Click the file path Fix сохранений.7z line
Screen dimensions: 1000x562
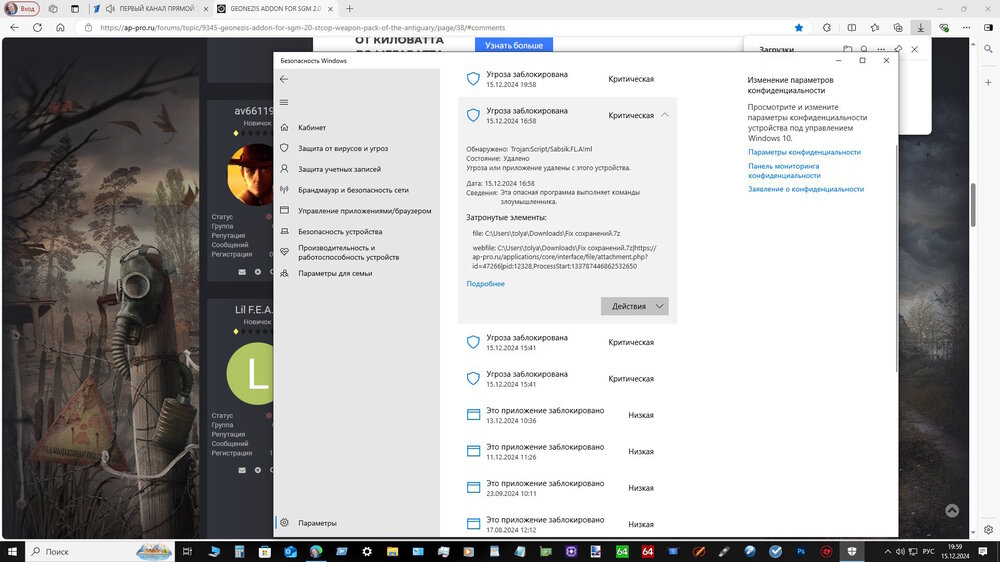pos(546,233)
